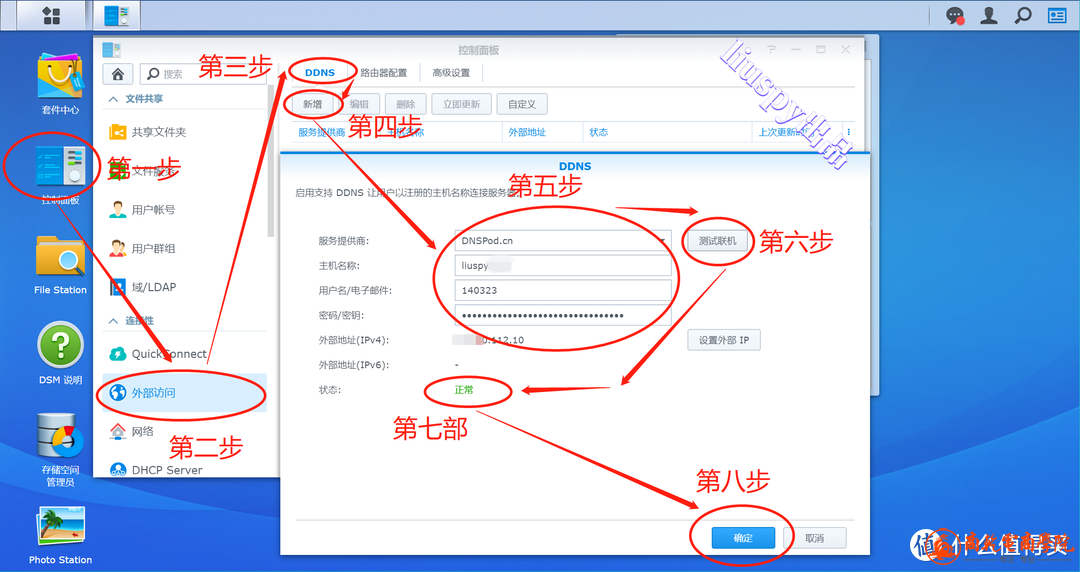
Task: Open the DSM search magnifier icon
Action: click(x=1024, y=15)
